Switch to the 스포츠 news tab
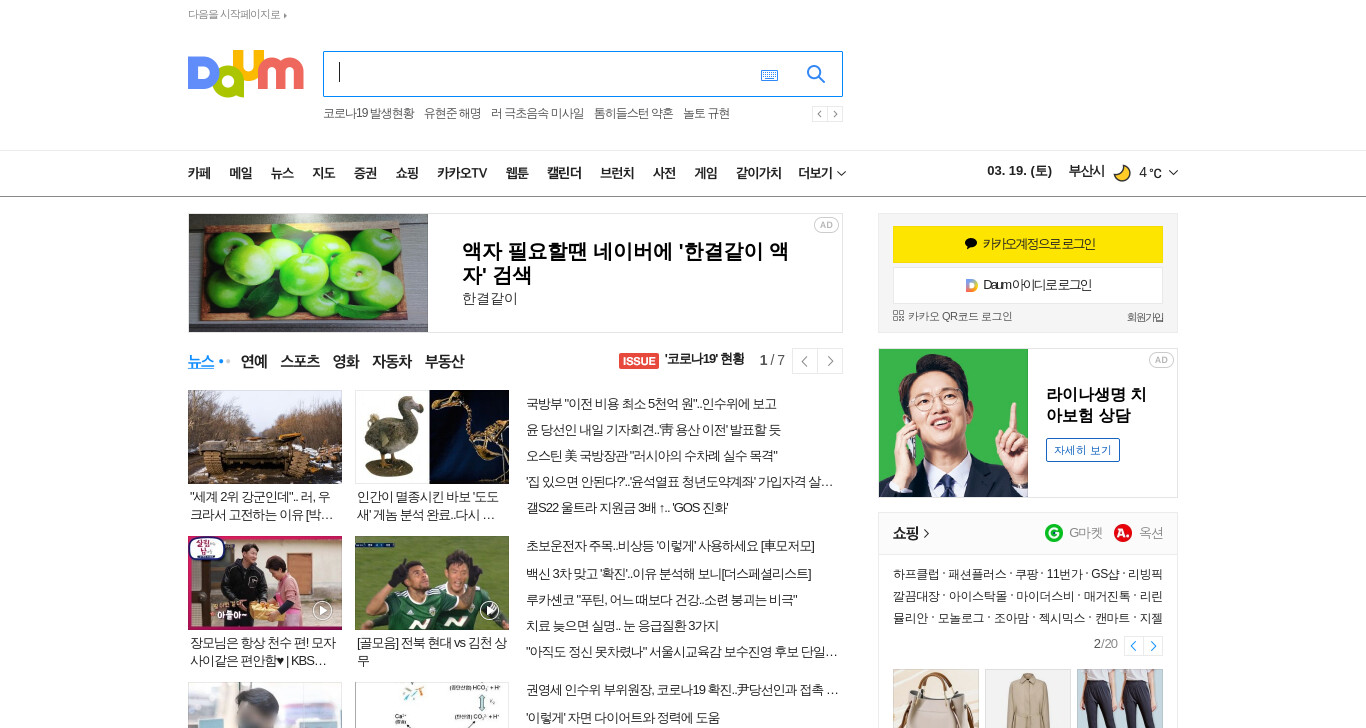This screenshot has height=728, width=1366. coord(300,361)
